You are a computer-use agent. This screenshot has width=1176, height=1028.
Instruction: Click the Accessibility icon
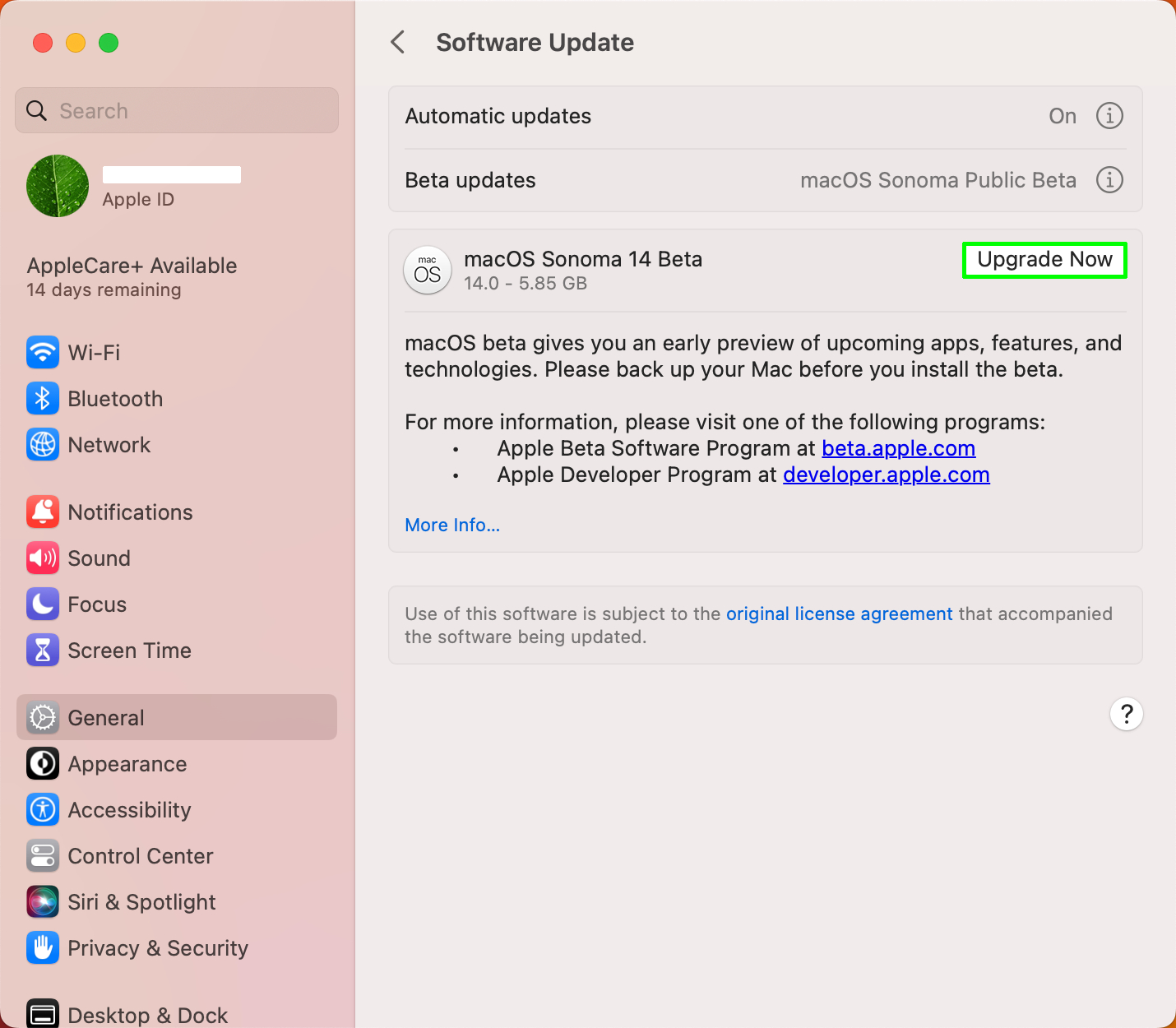pos(43,810)
